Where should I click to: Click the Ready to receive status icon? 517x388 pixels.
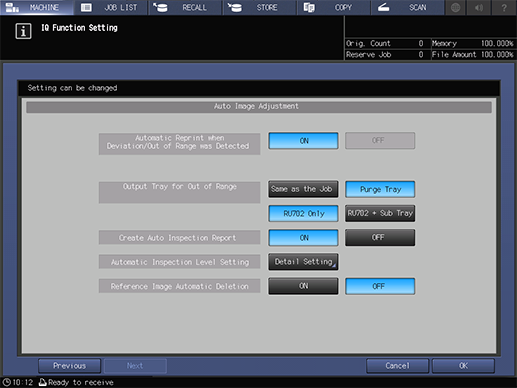[x=43, y=382]
